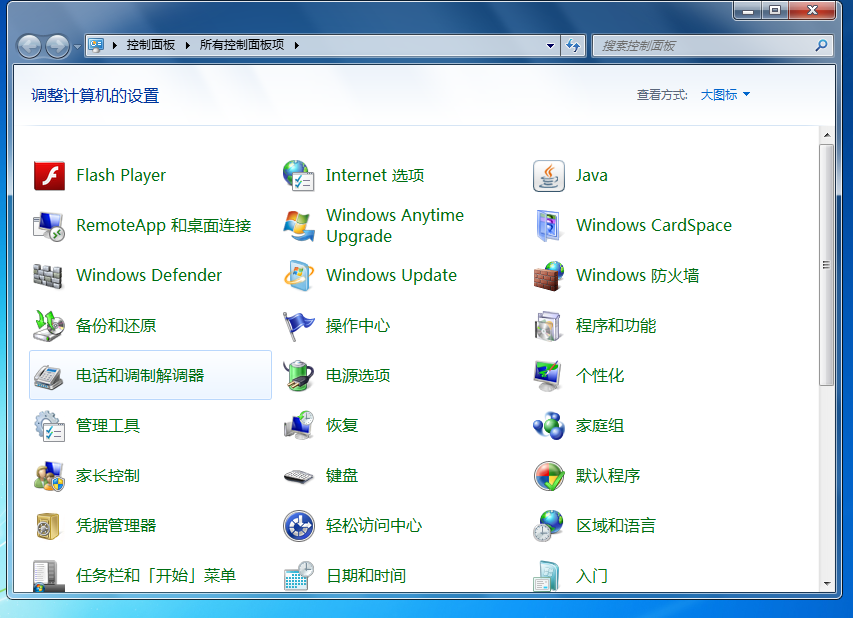
Task: Open the Flash Player text link
Action: (121, 176)
